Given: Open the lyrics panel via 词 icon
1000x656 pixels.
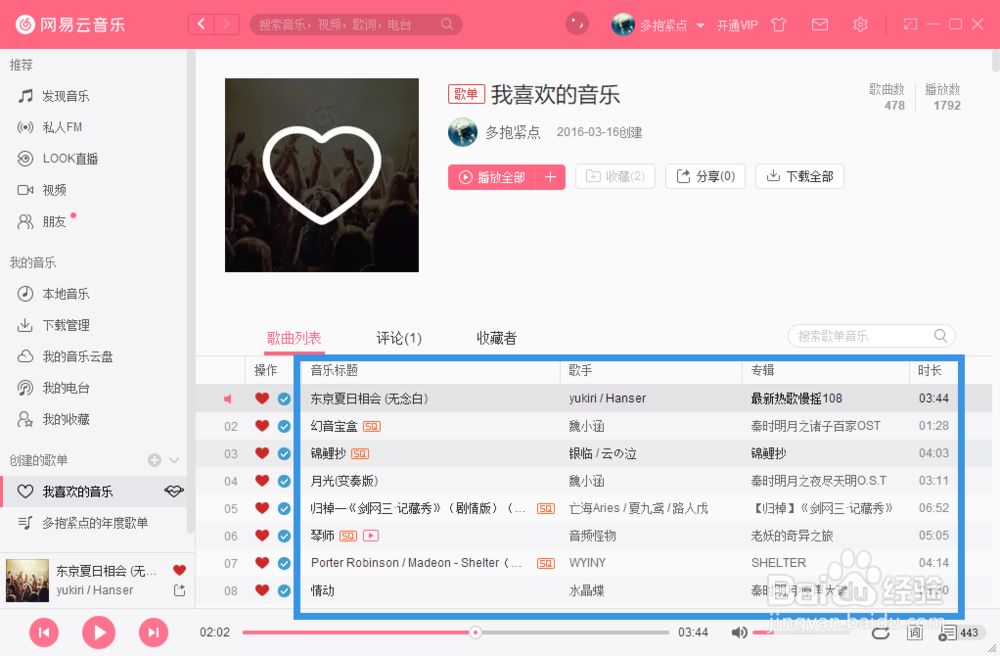Looking at the screenshot, I should pos(915,632).
